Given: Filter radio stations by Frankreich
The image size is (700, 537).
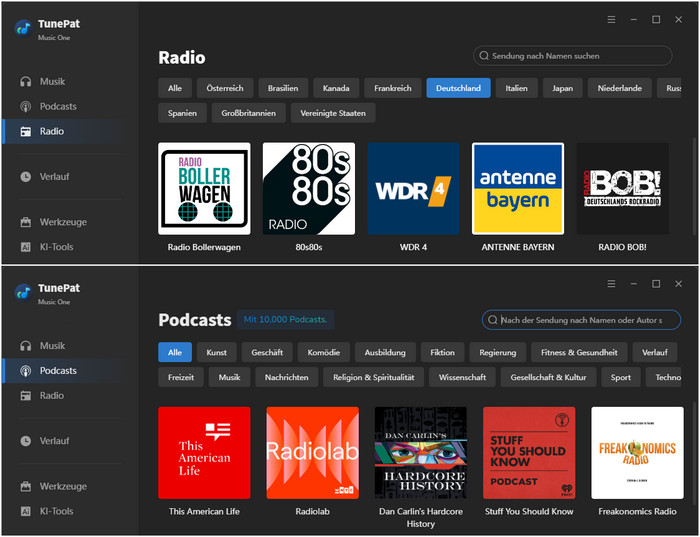Looking at the screenshot, I should pyautogui.click(x=393, y=88).
